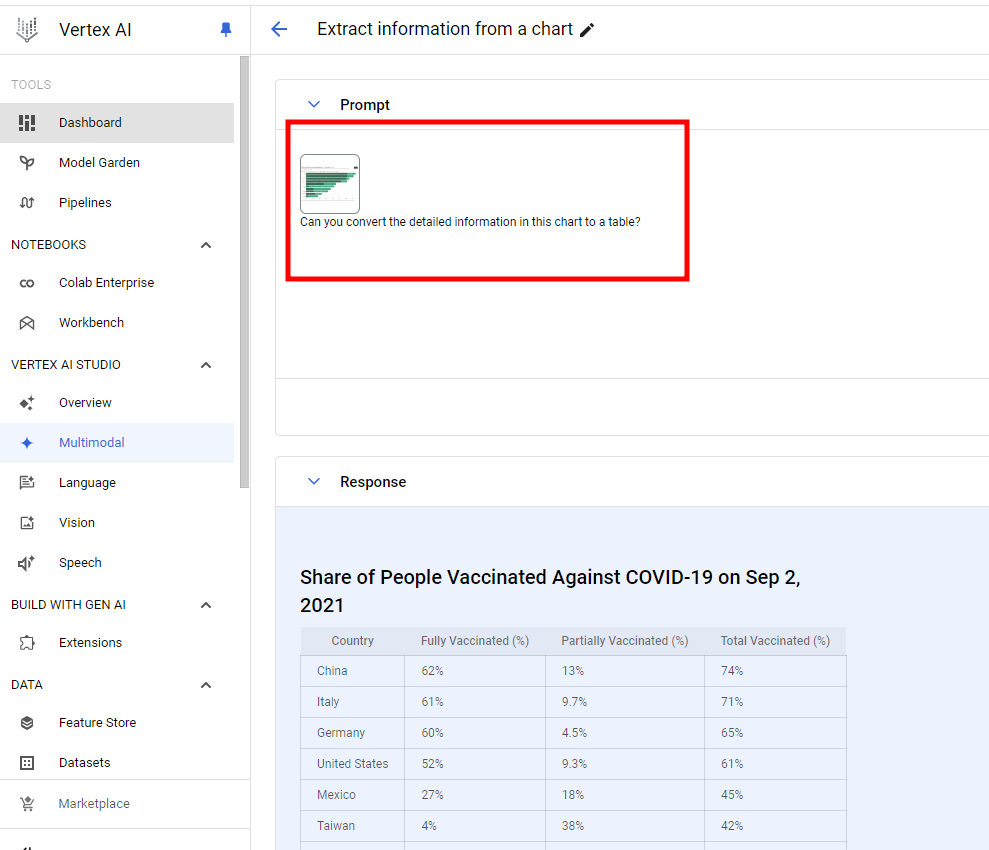Click the blue pin icon beside Vertex AI

(226, 30)
